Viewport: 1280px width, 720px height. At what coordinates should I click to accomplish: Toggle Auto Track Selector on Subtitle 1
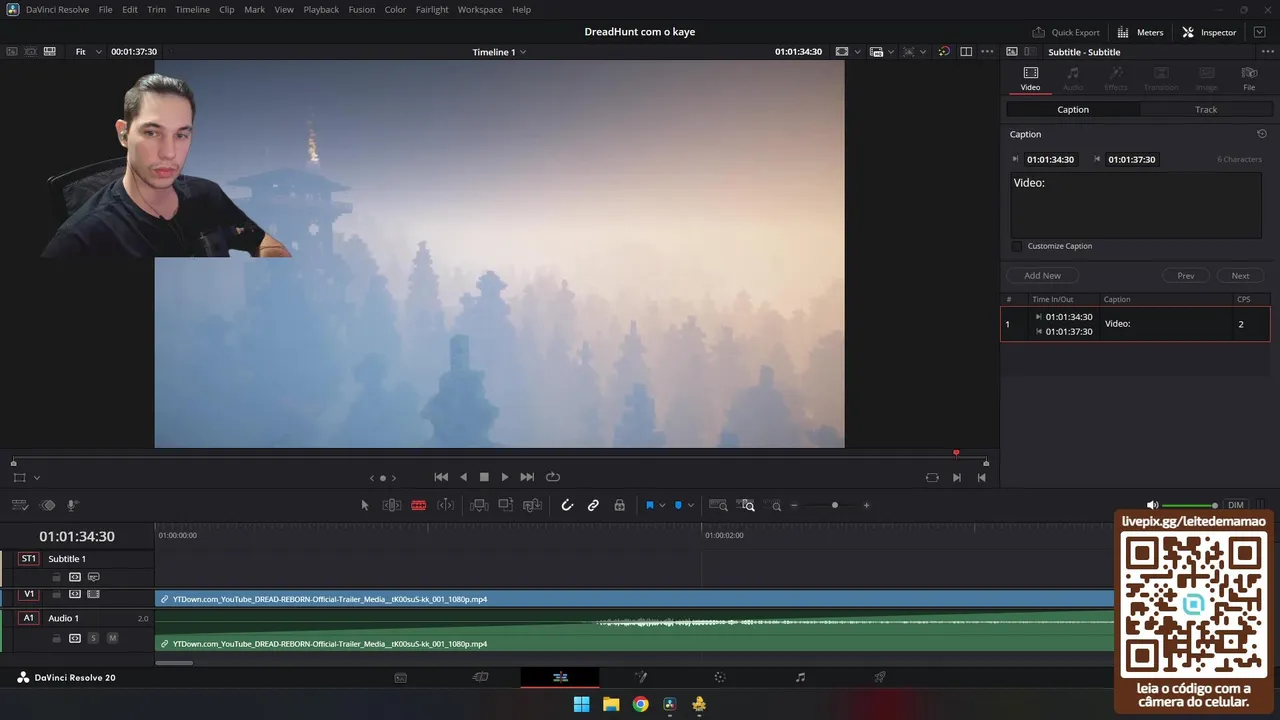click(75, 577)
